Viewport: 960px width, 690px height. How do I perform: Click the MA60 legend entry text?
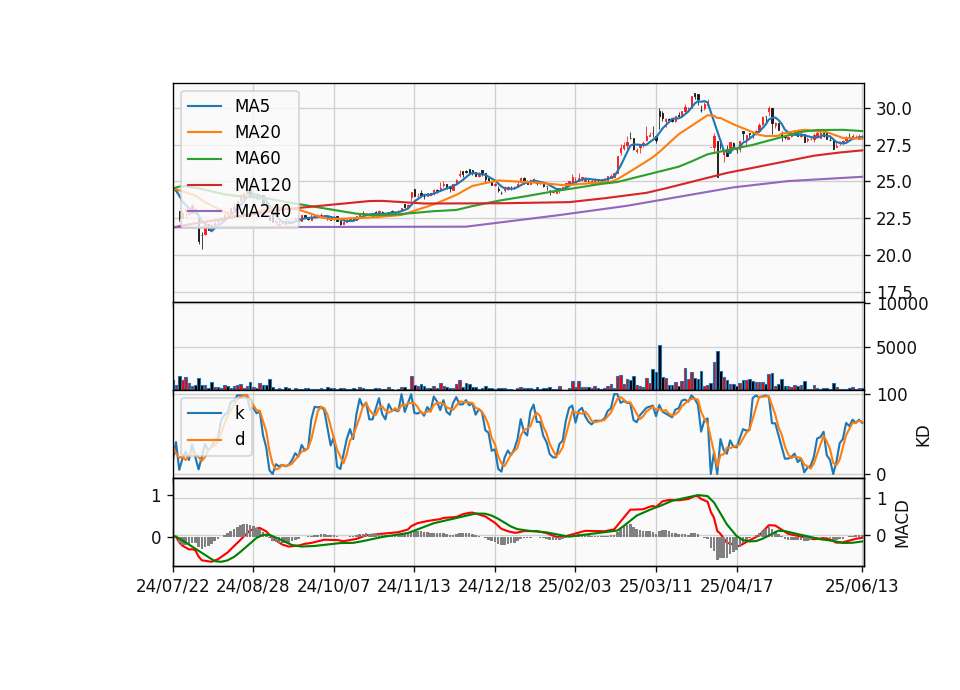[x=257, y=158]
